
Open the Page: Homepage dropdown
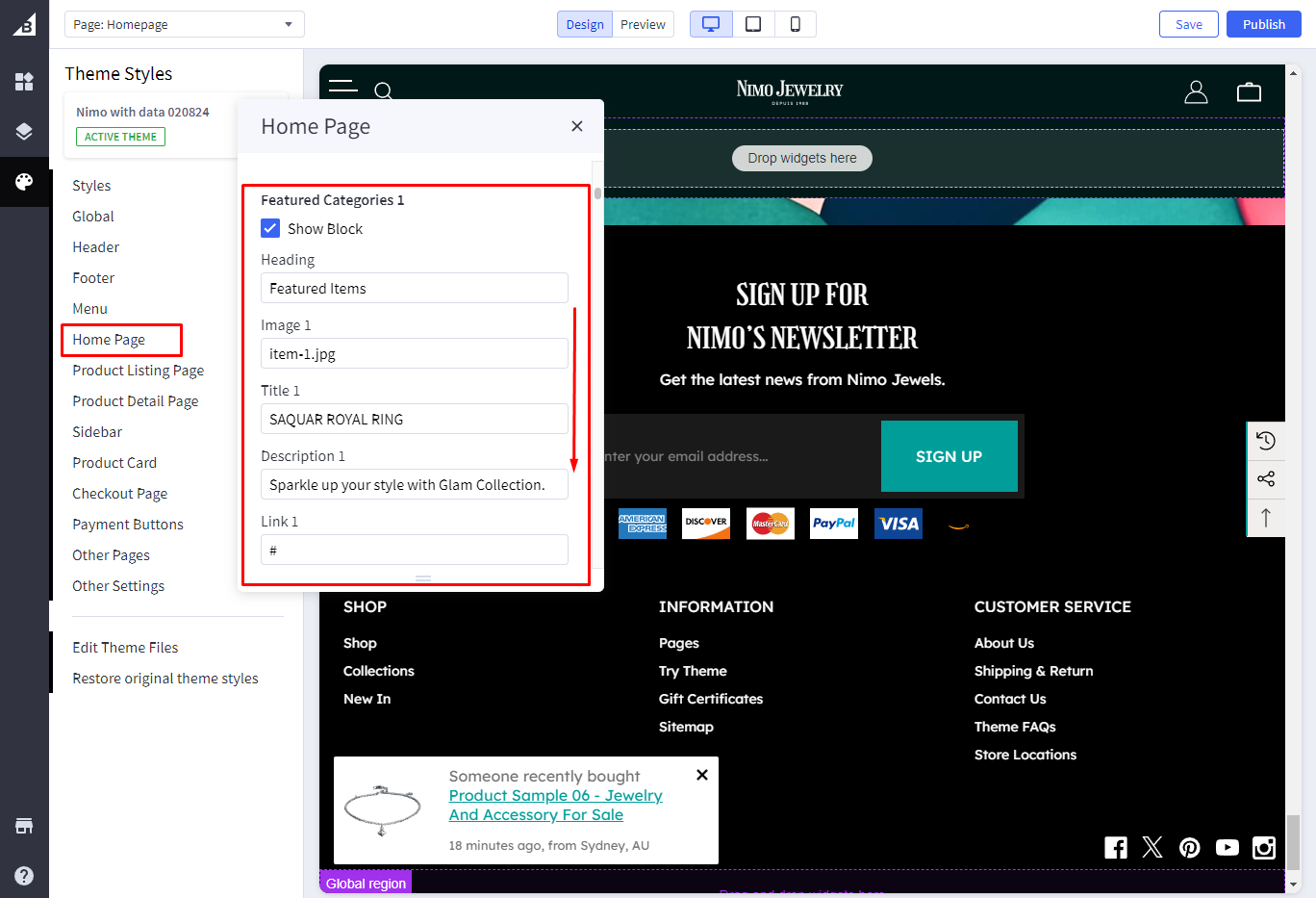184,24
